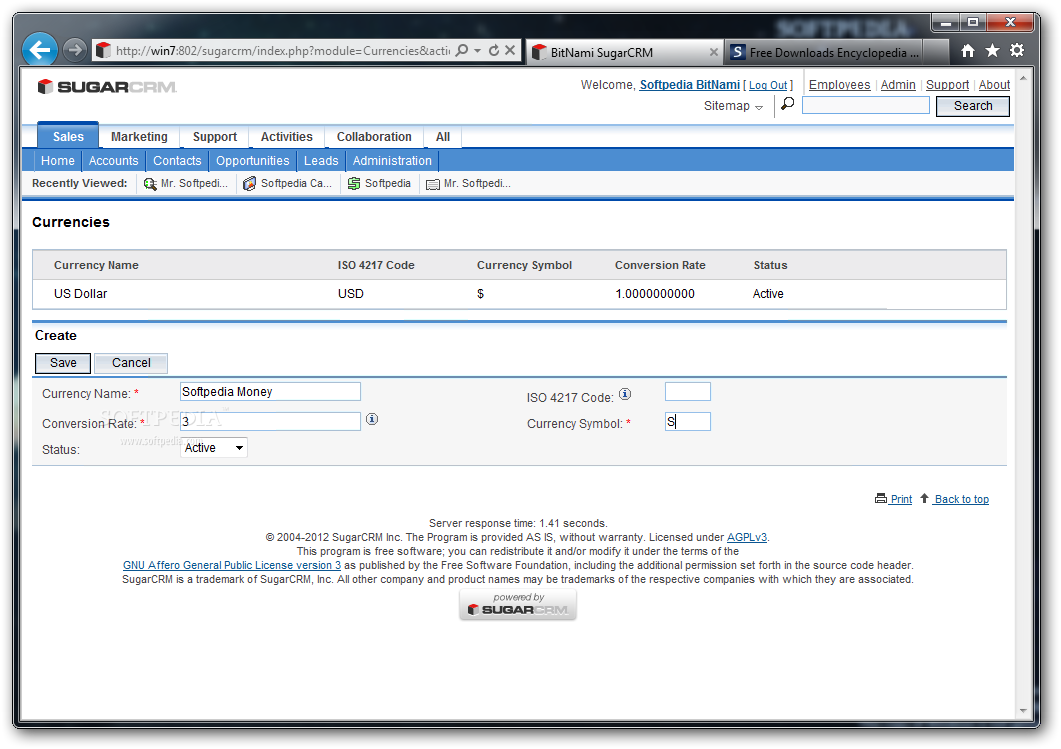Click in the Currency Symbol field
This screenshot has height=749, width=1061.
point(687,422)
